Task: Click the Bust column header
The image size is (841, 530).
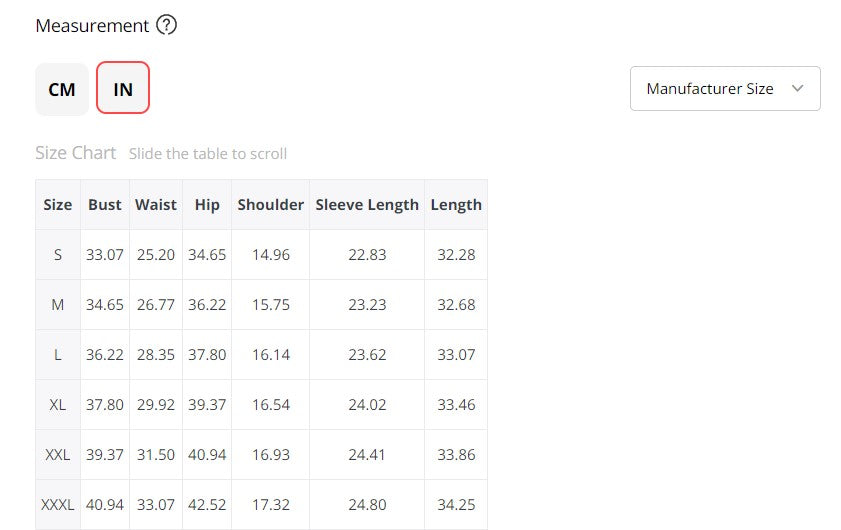Action: pyautogui.click(x=105, y=204)
